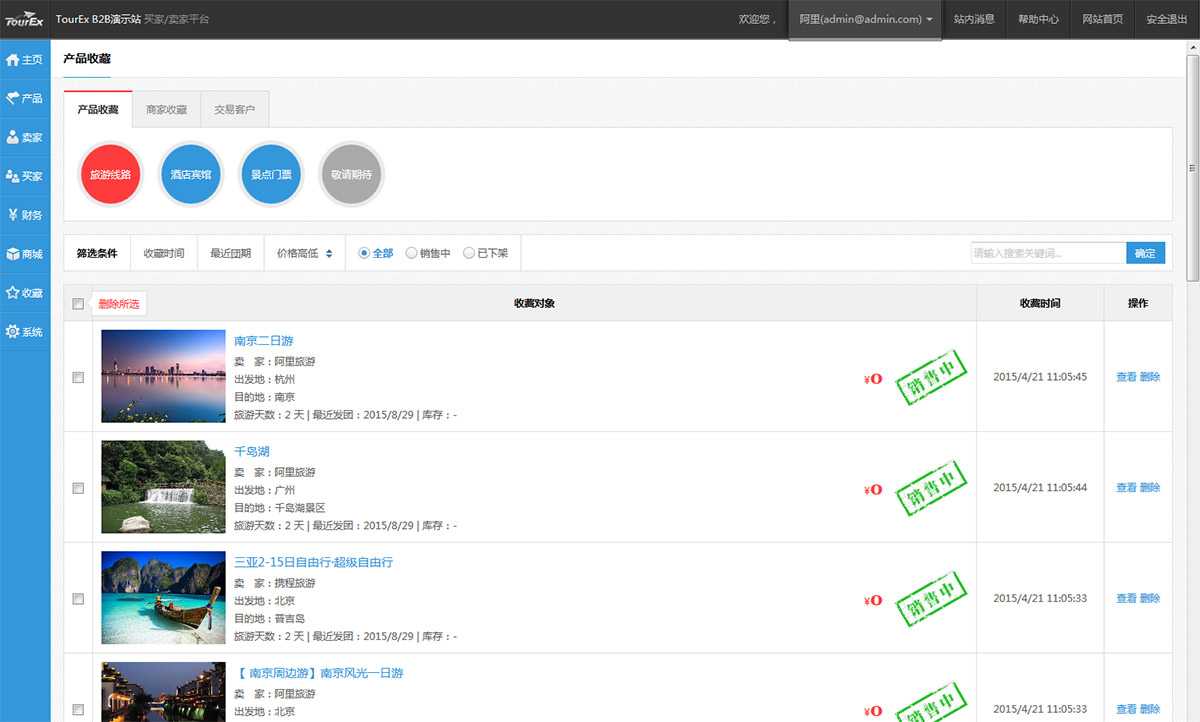Screen dimensions: 1200x722
Task: Click 删除 for 南京二日游
Action: click(1150, 377)
